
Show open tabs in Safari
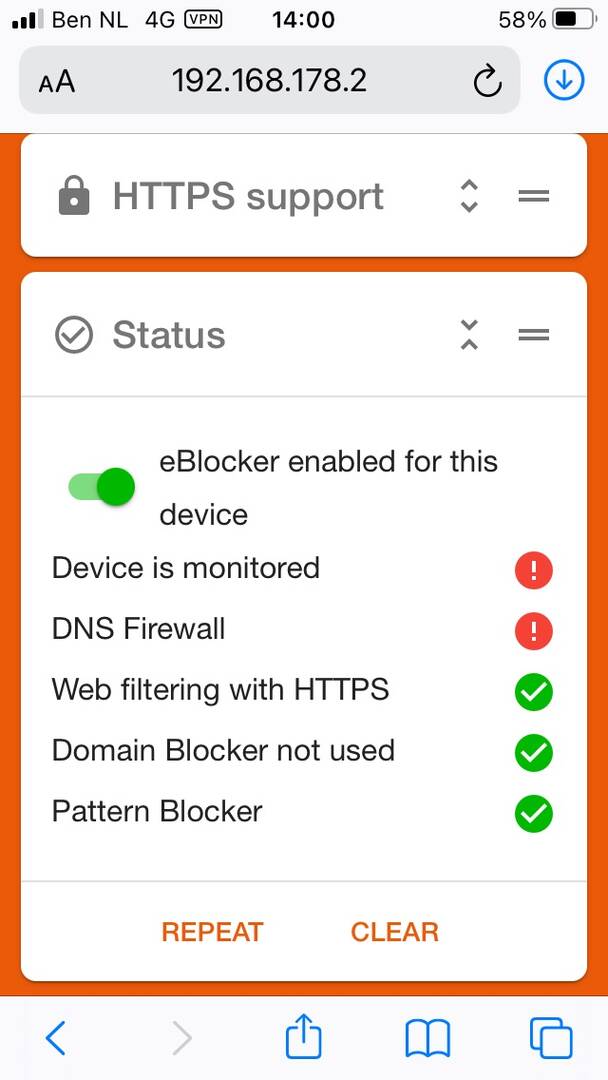(551, 1038)
